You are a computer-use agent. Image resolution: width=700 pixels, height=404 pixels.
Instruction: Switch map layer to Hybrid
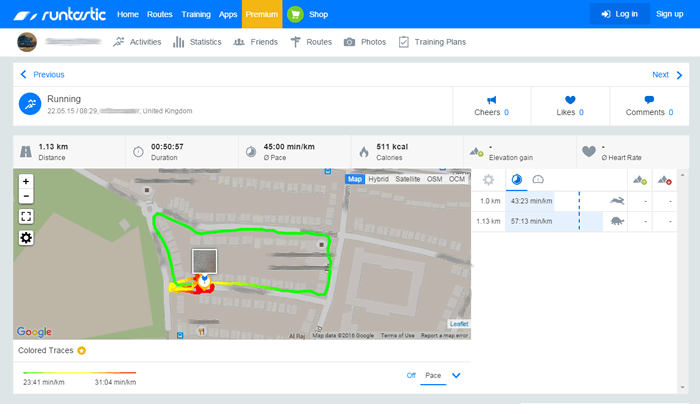(x=379, y=179)
